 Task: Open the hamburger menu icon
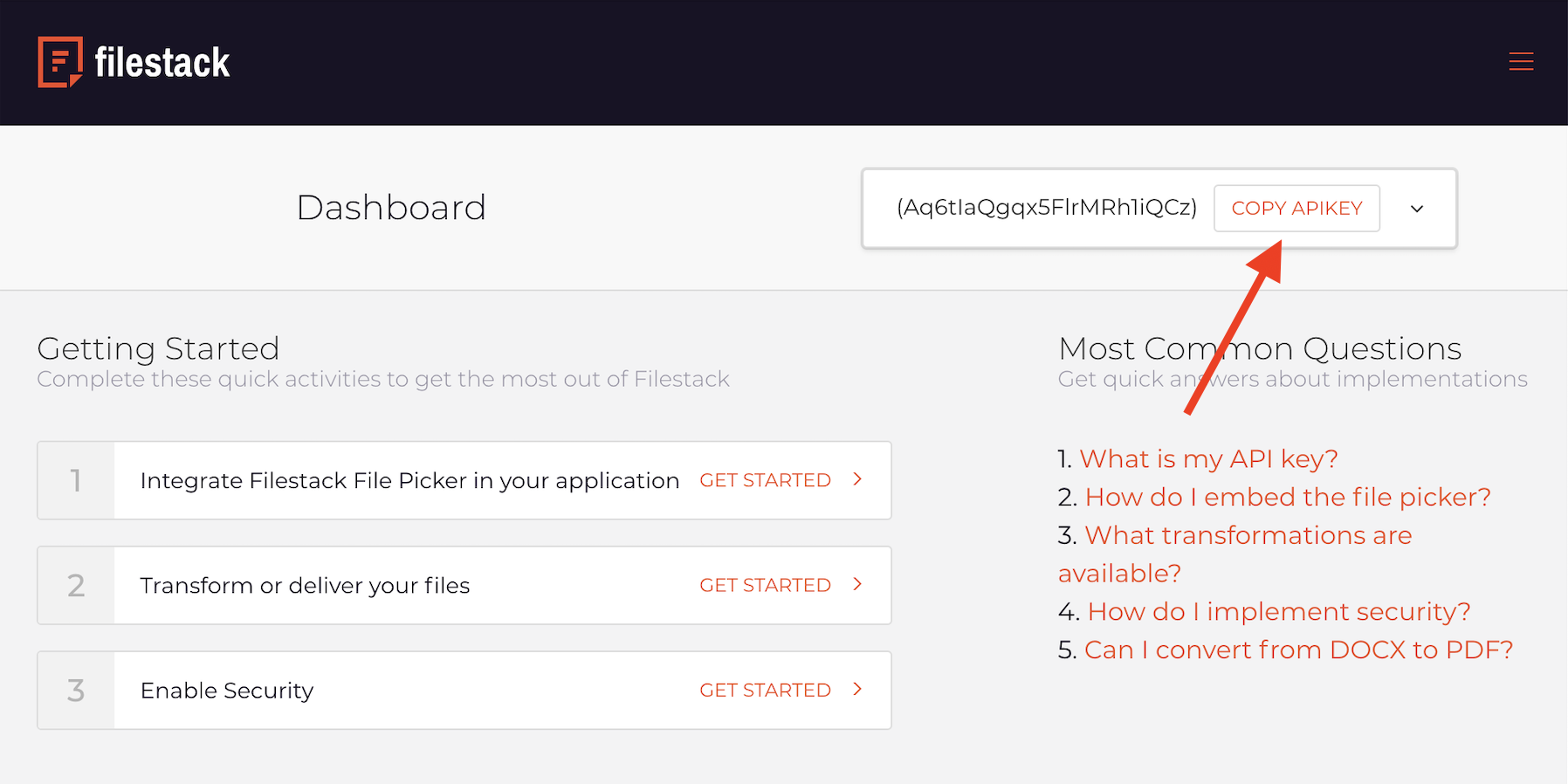(1521, 62)
